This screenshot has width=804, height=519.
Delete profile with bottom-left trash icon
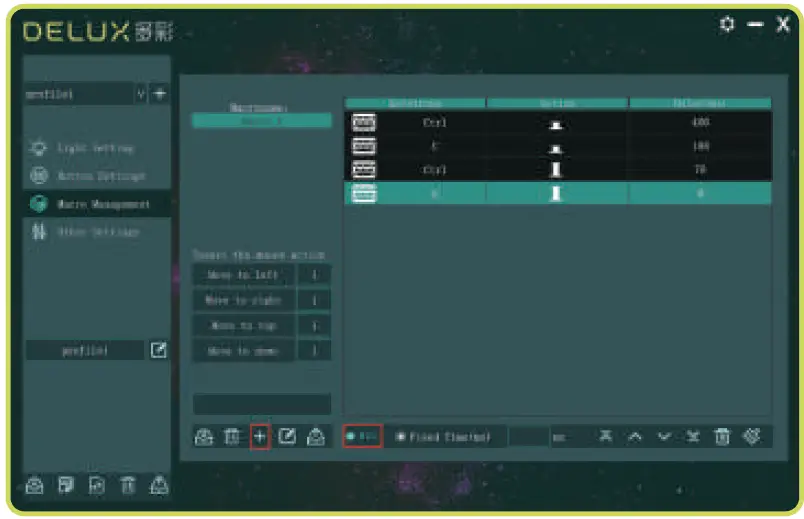(x=128, y=485)
